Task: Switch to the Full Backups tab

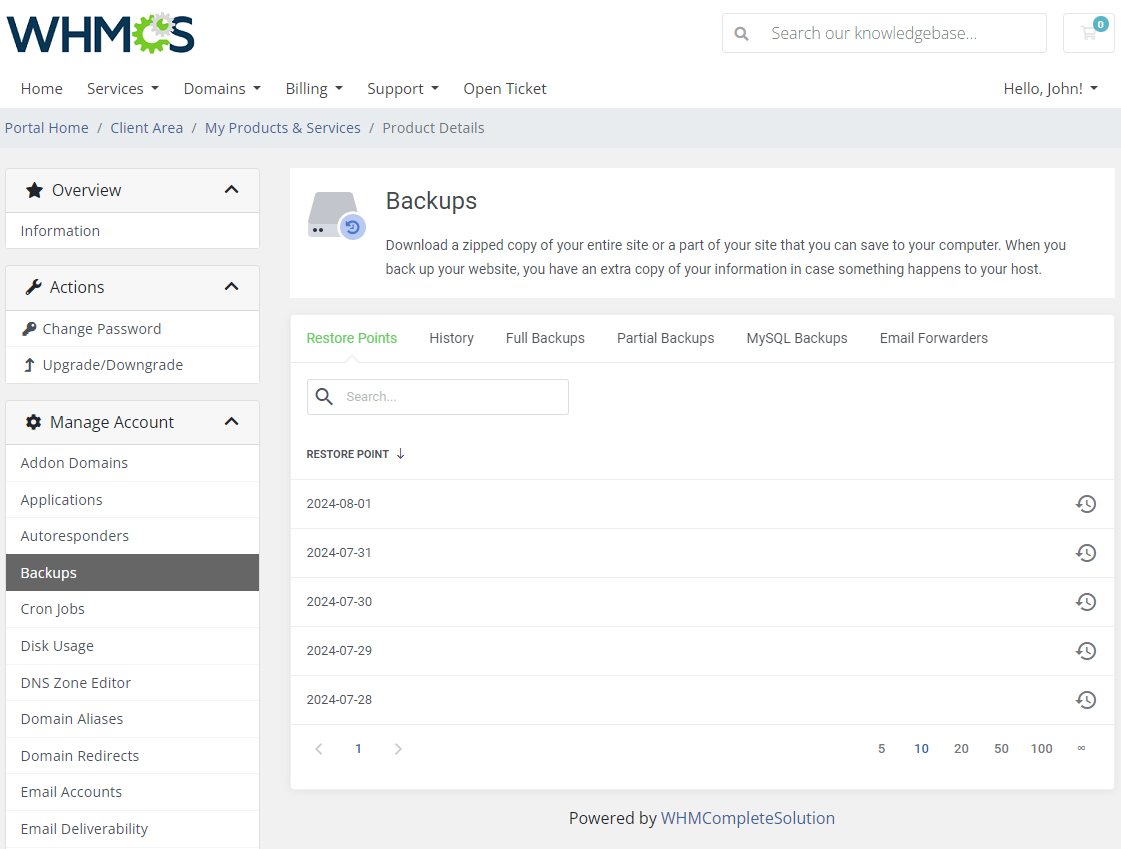Action: coord(545,338)
